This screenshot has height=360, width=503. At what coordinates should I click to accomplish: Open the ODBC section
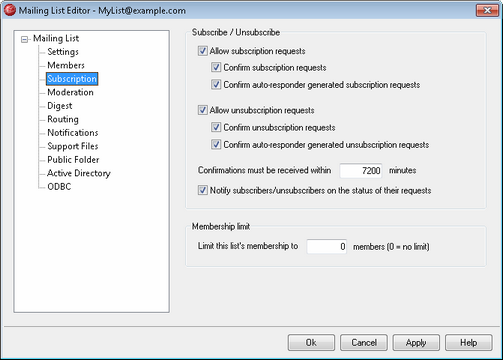coord(59,187)
